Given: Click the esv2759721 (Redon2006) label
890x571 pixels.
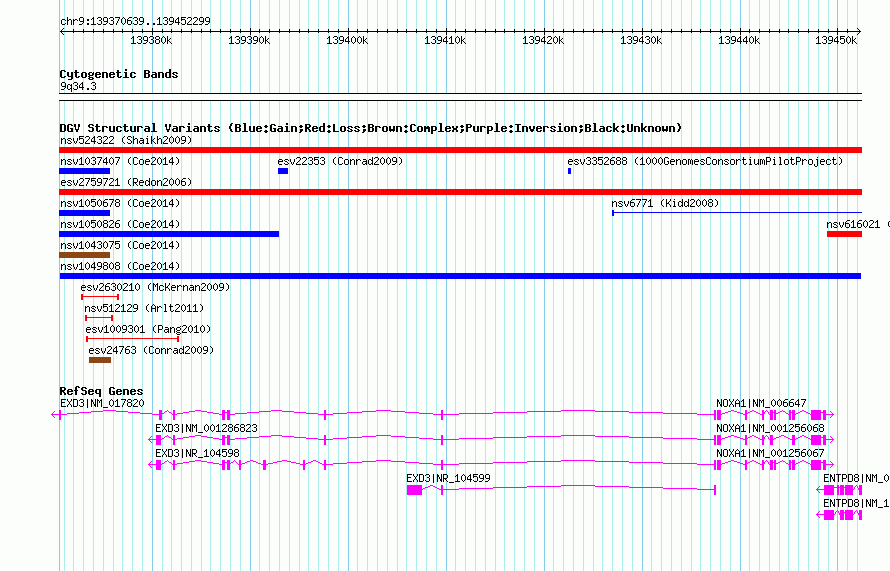Looking at the screenshot, I should click(x=126, y=182).
